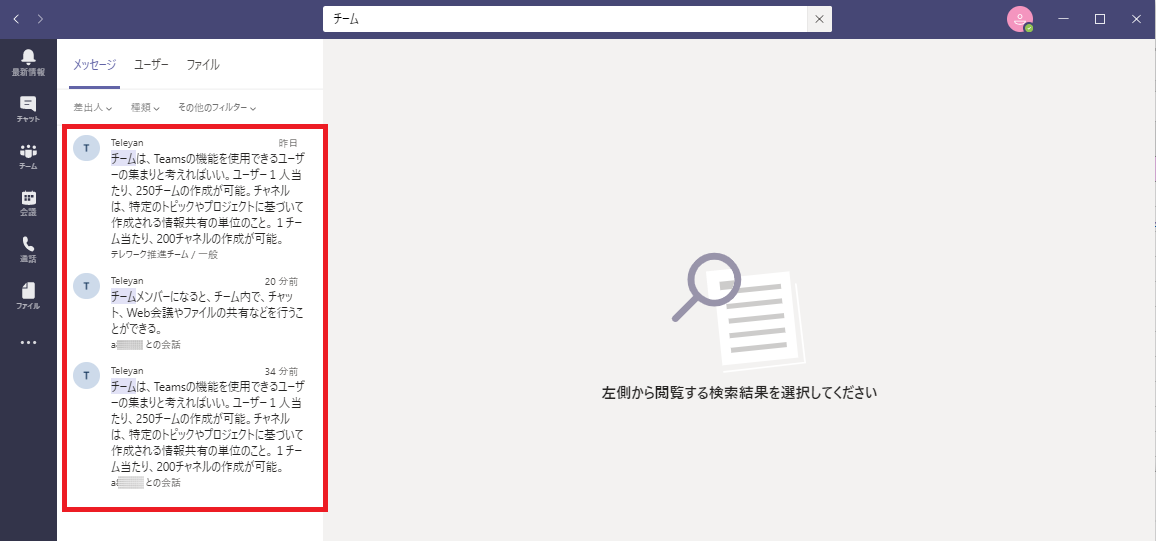This screenshot has height=541, width=1156.
Task: Expand the 差出人 filter dropdown
Action: click(x=92, y=108)
